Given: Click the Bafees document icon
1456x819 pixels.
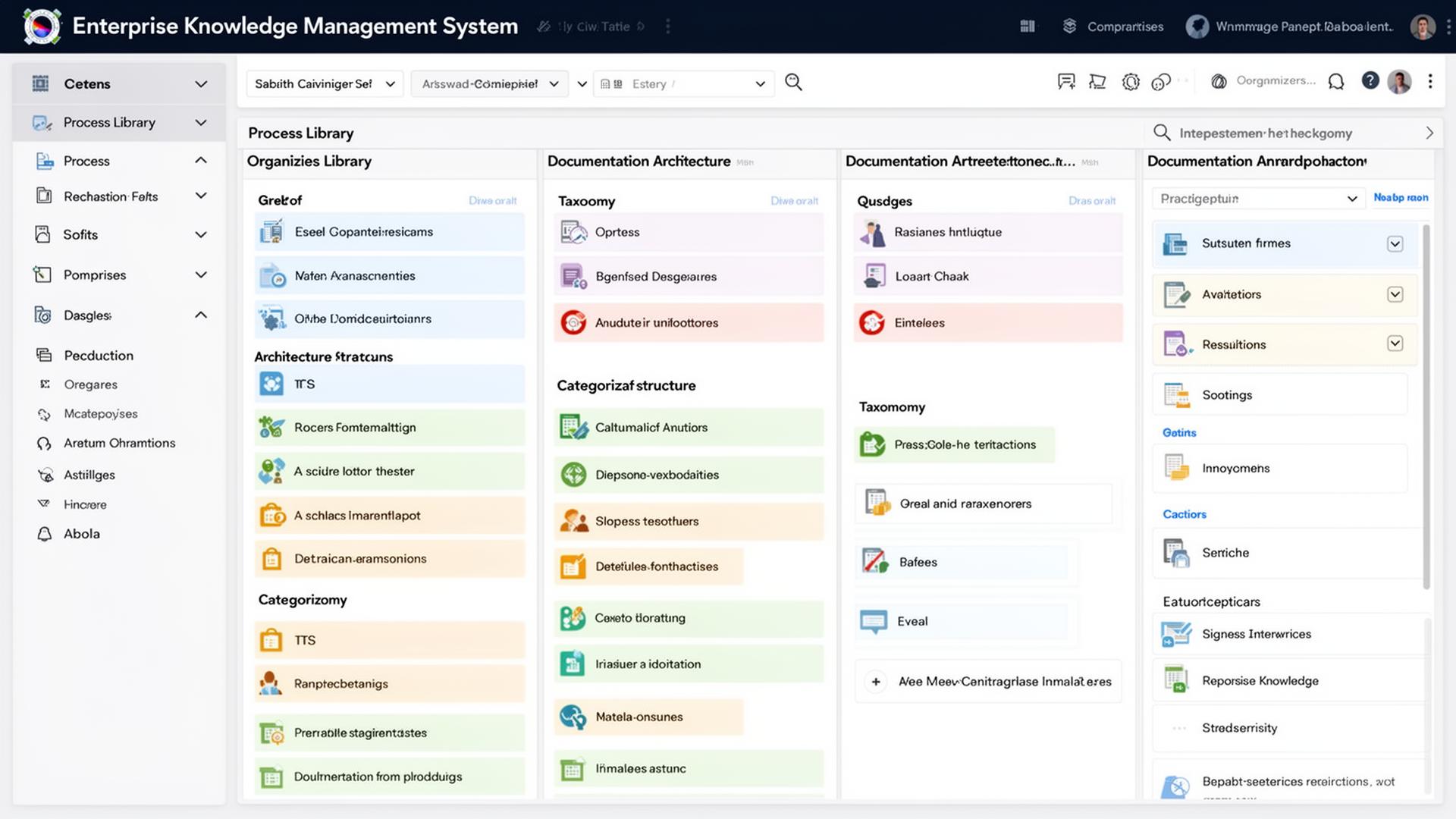Looking at the screenshot, I should 875,562.
